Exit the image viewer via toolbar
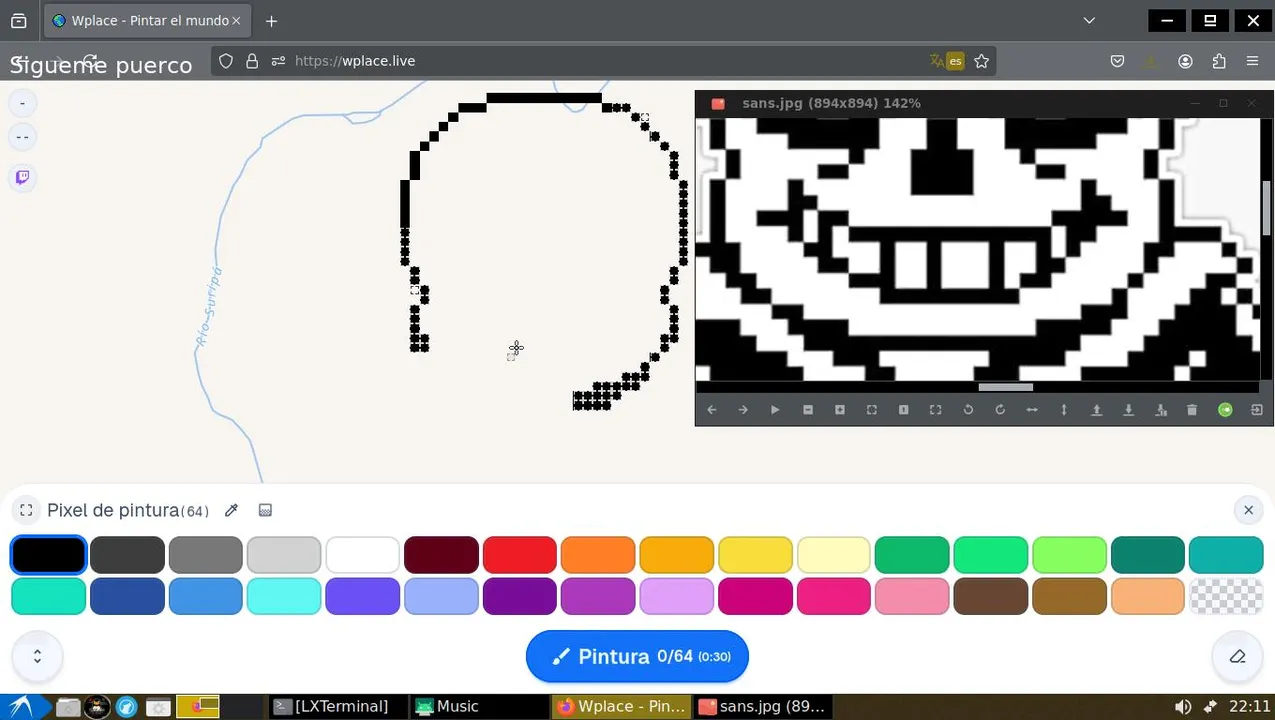The image size is (1275, 720). [x=1257, y=410]
